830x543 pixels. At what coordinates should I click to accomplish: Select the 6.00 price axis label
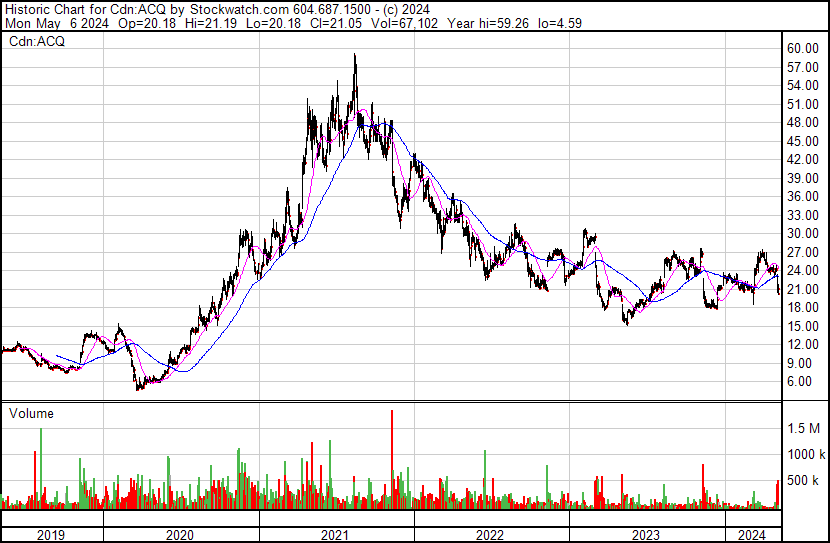800,382
